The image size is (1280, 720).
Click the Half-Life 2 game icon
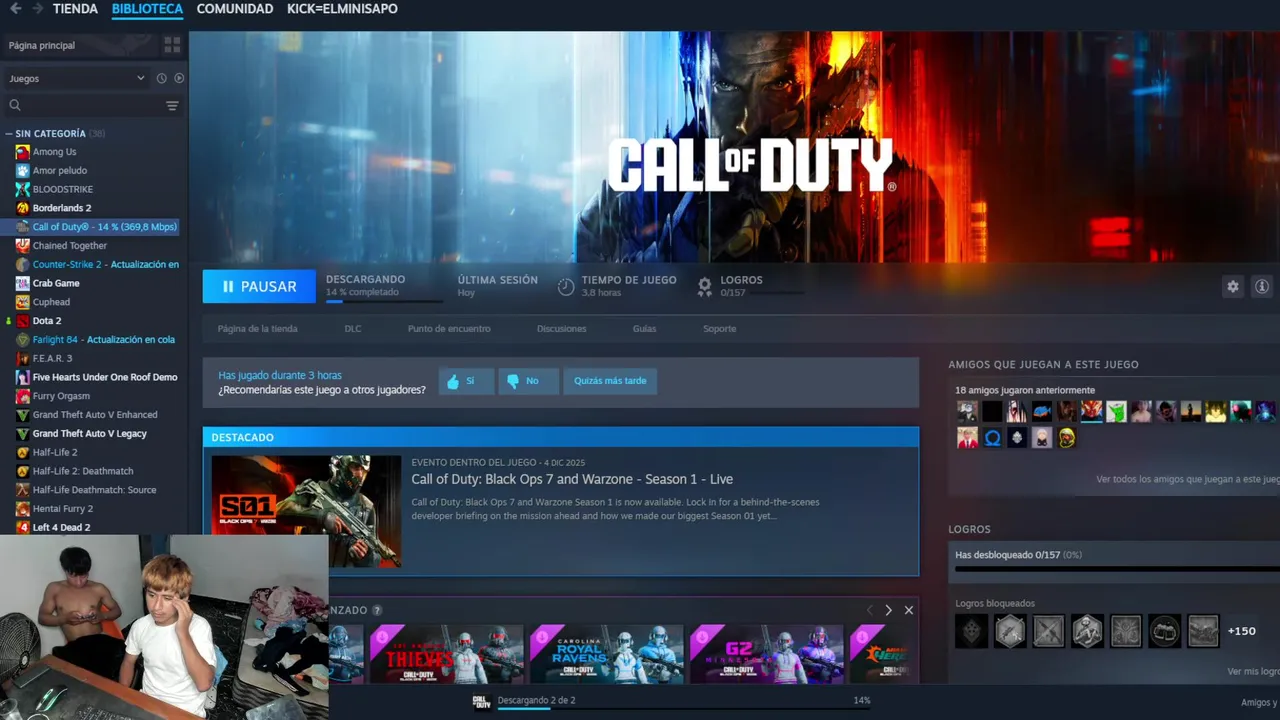[23, 452]
